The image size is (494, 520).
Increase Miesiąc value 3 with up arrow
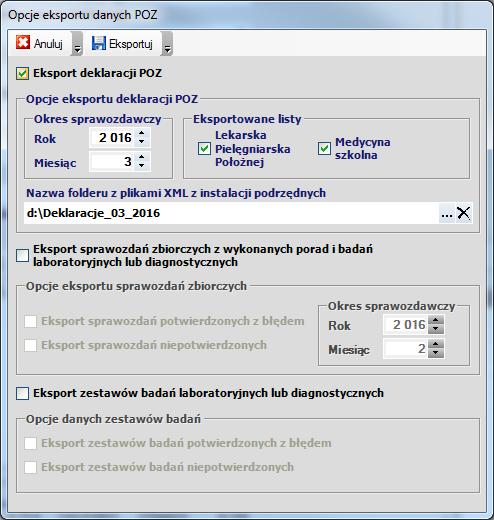point(142,157)
